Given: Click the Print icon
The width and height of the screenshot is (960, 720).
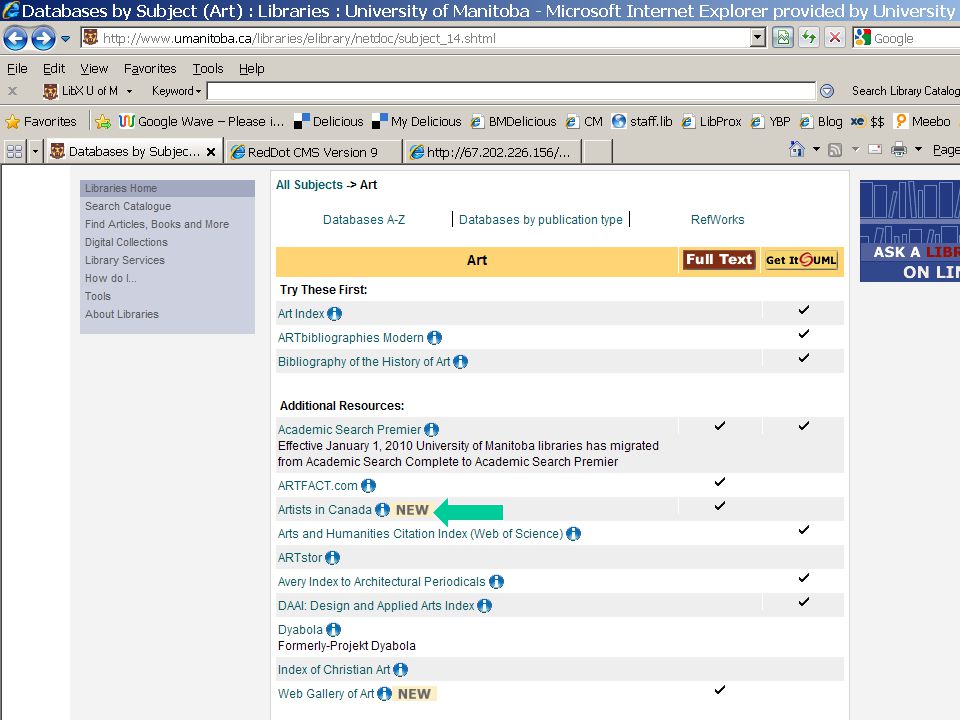Looking at the screenshot, I should 899,149.
